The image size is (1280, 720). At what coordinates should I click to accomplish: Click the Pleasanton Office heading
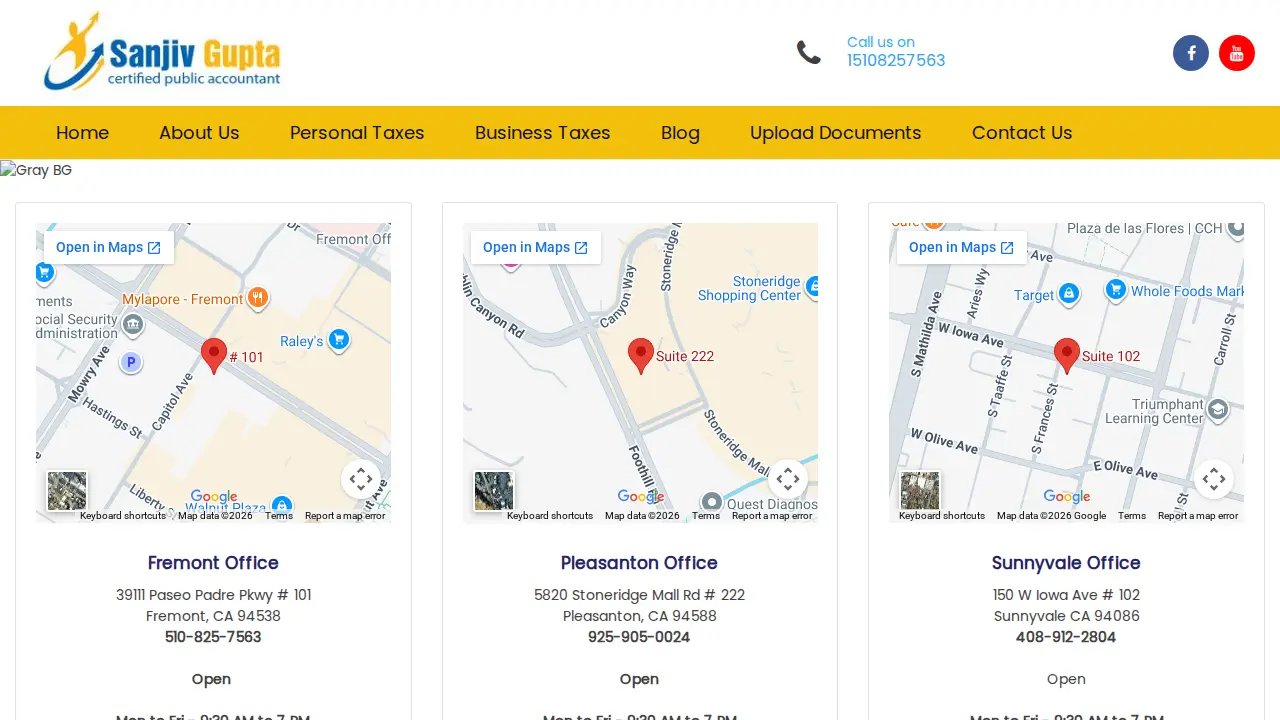pos(639,563)
